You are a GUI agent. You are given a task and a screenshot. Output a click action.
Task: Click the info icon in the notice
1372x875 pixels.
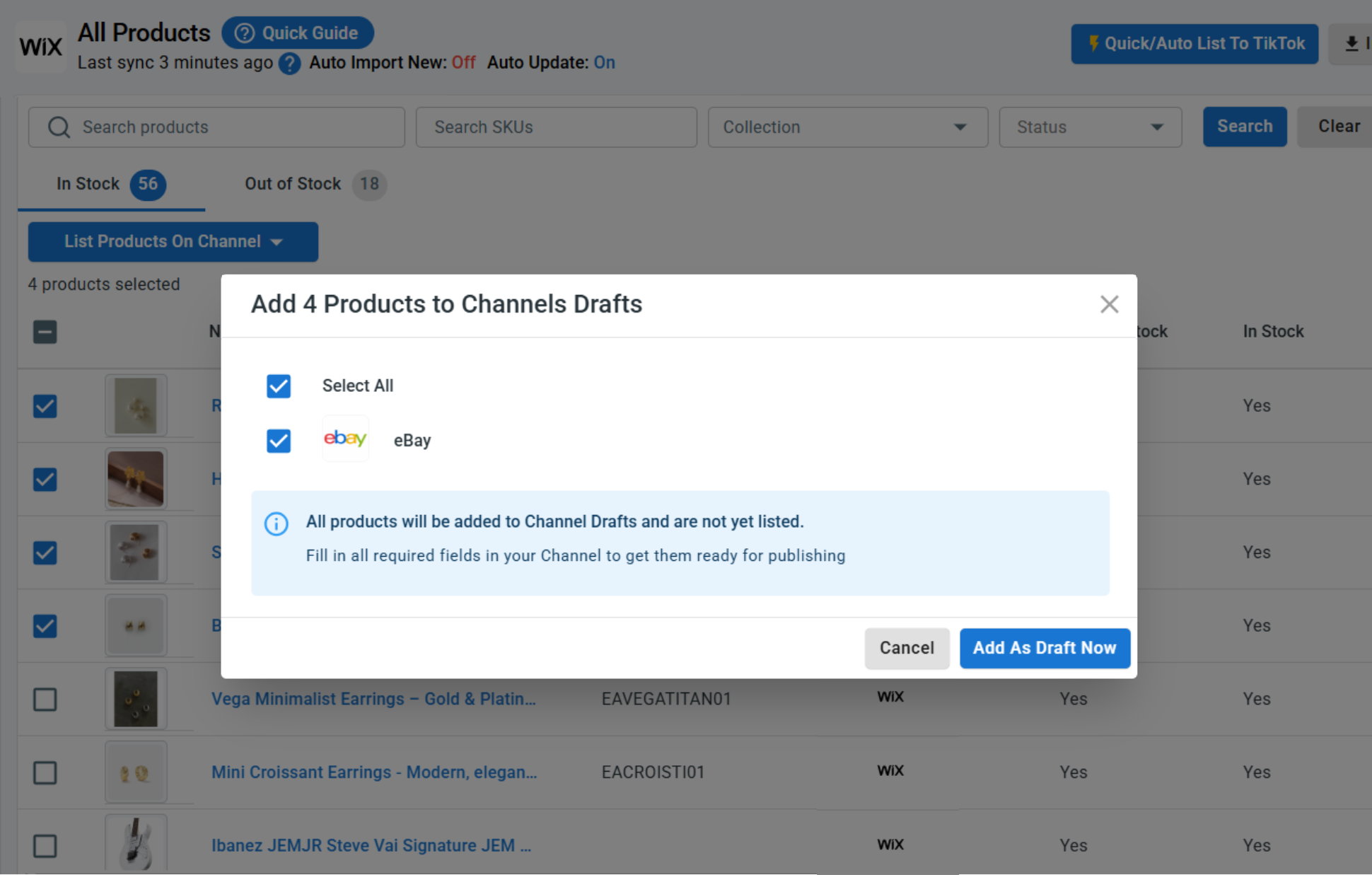click(277, 524)
